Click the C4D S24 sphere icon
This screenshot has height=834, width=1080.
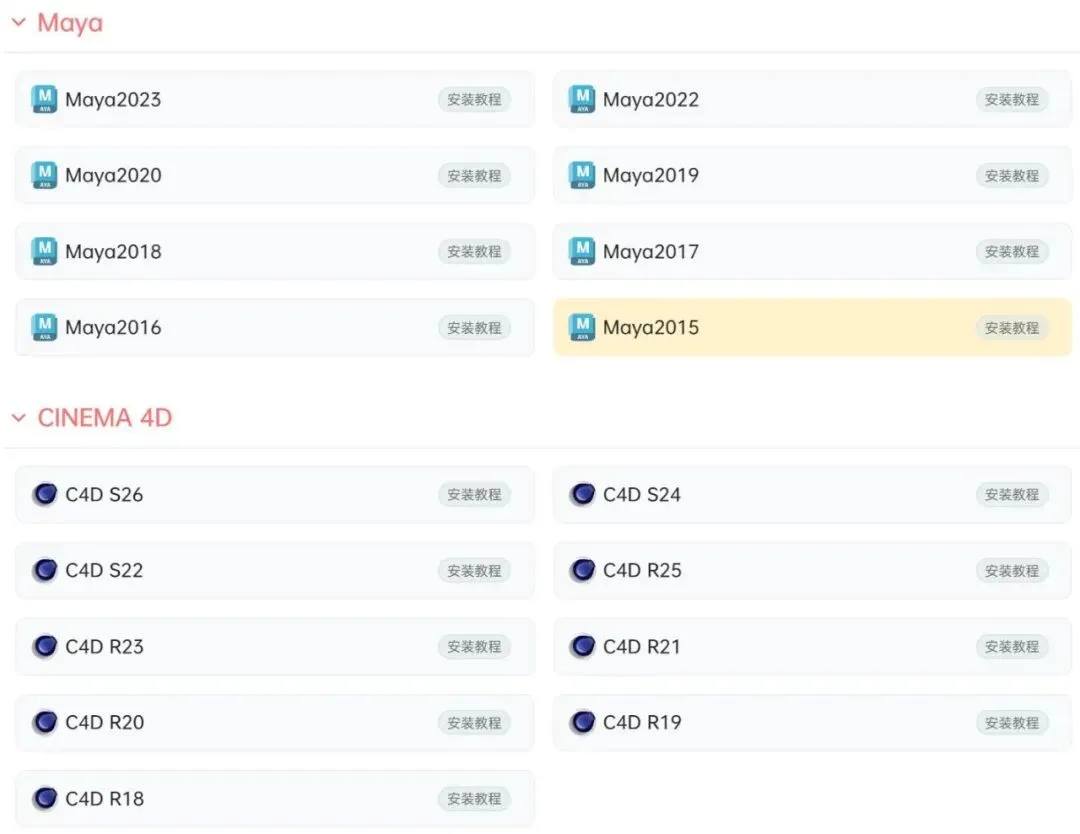(x=582, y=494)
